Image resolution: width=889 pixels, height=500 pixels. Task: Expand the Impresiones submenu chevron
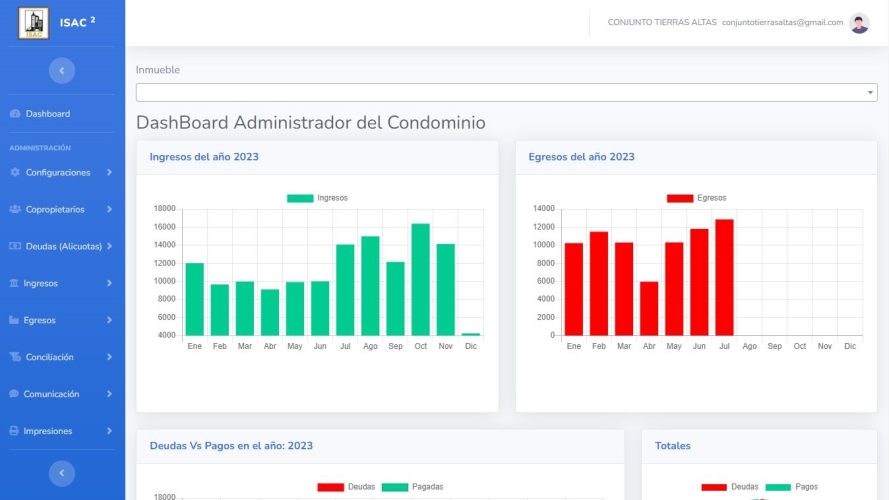pos(109,430)
